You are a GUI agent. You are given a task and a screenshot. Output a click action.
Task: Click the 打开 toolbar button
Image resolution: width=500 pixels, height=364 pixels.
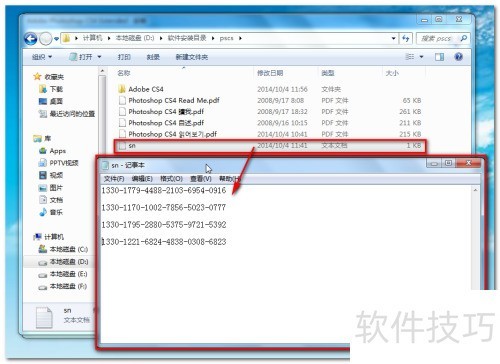click(x=81, y=57)
